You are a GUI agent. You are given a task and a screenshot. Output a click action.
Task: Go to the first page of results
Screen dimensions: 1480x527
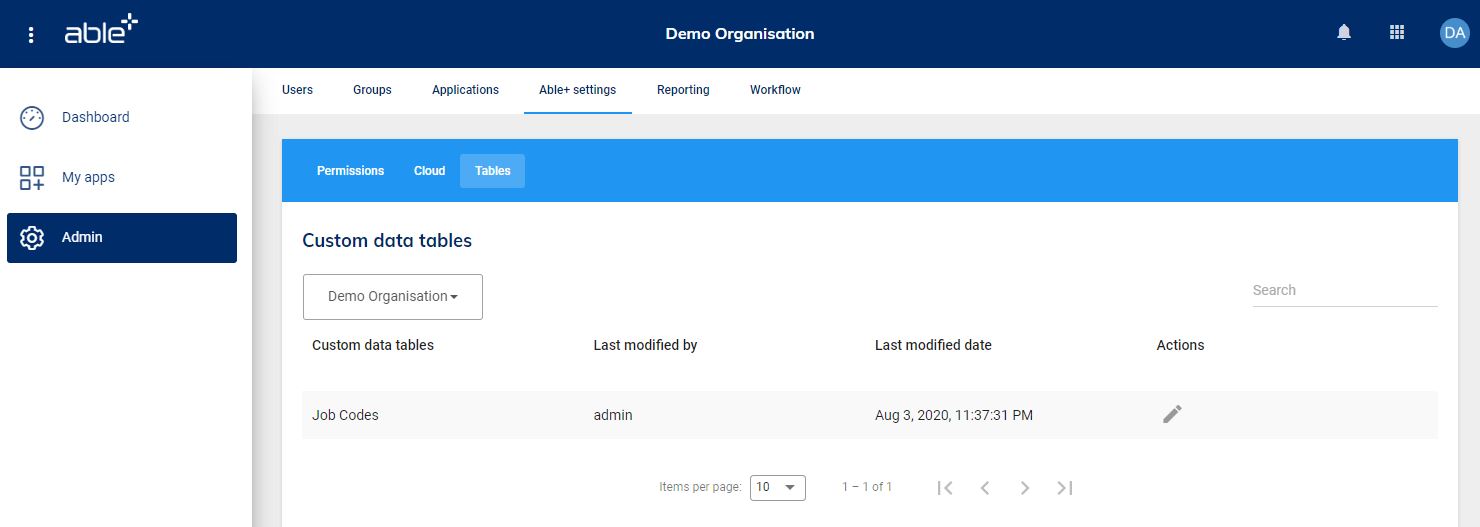click(x=945, y=488)
